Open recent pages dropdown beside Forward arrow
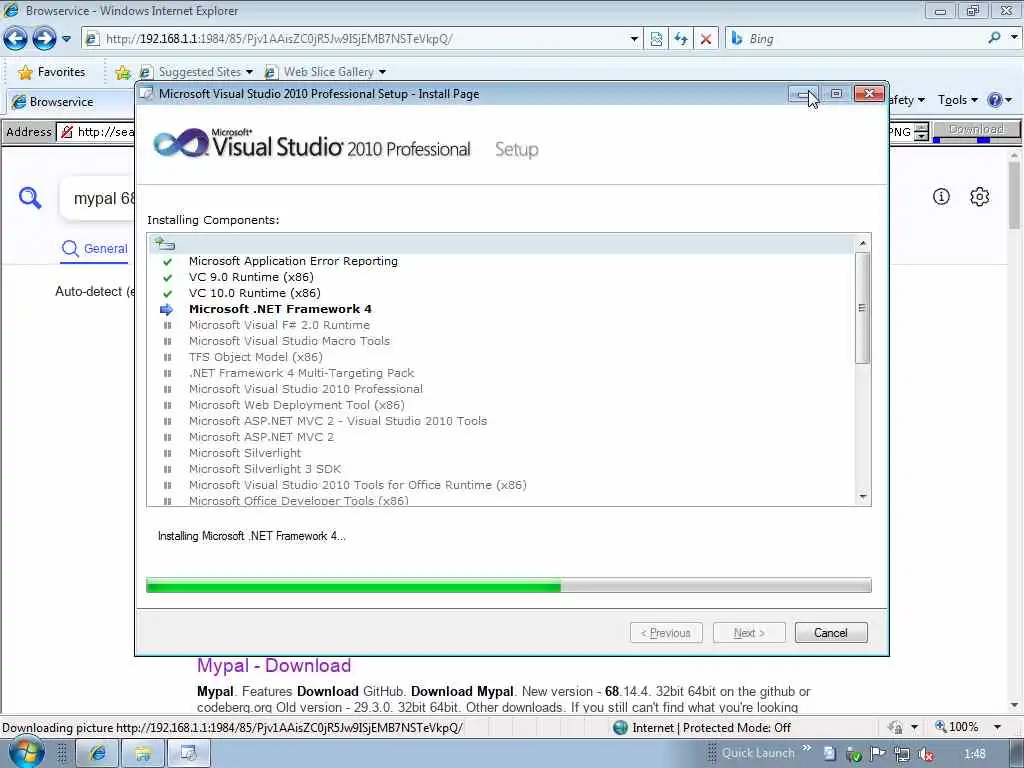This screenshot has width=1024, height=768. (66, 39)
